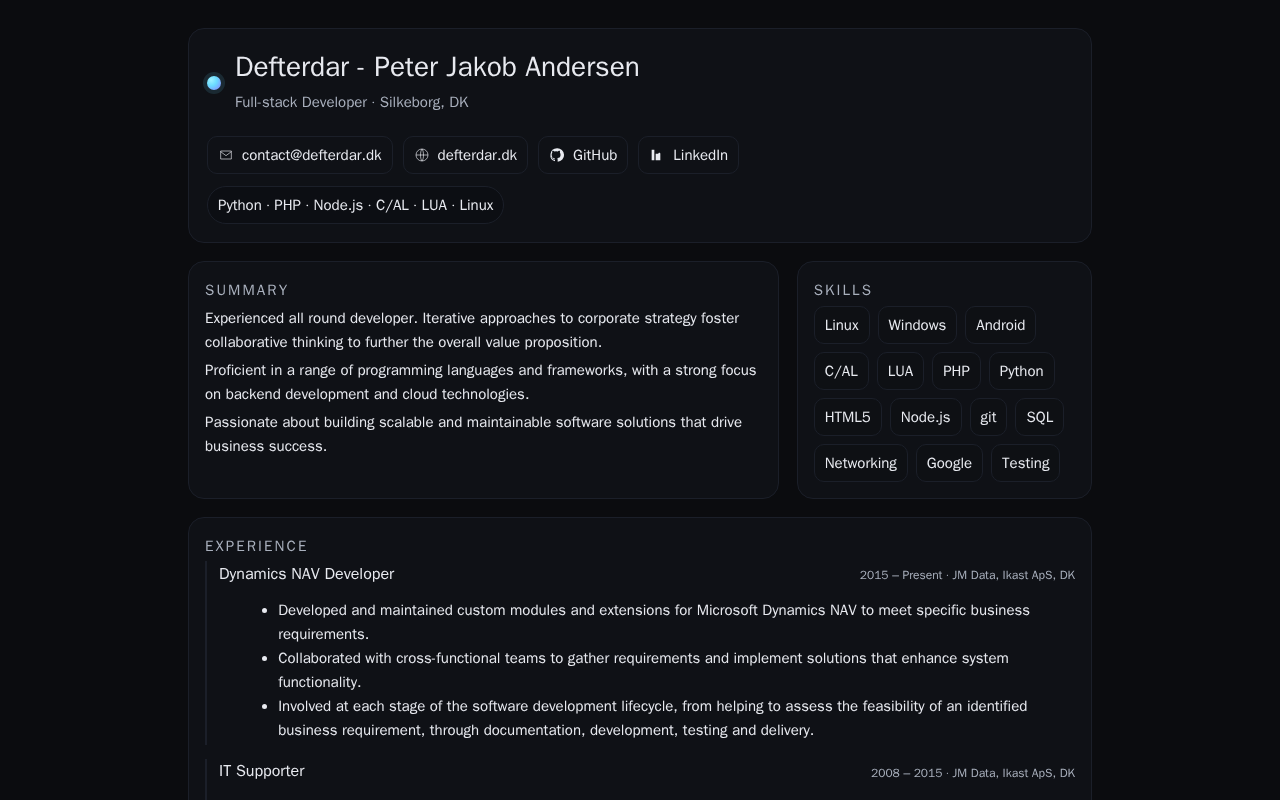
Task: Click the Networking skill chip
Action: 860,463
